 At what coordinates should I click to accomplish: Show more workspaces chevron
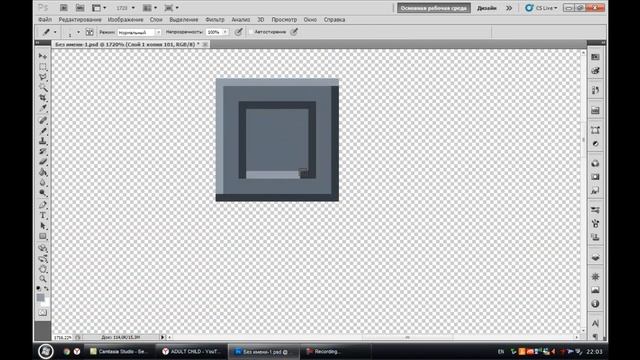click(509, 8)
